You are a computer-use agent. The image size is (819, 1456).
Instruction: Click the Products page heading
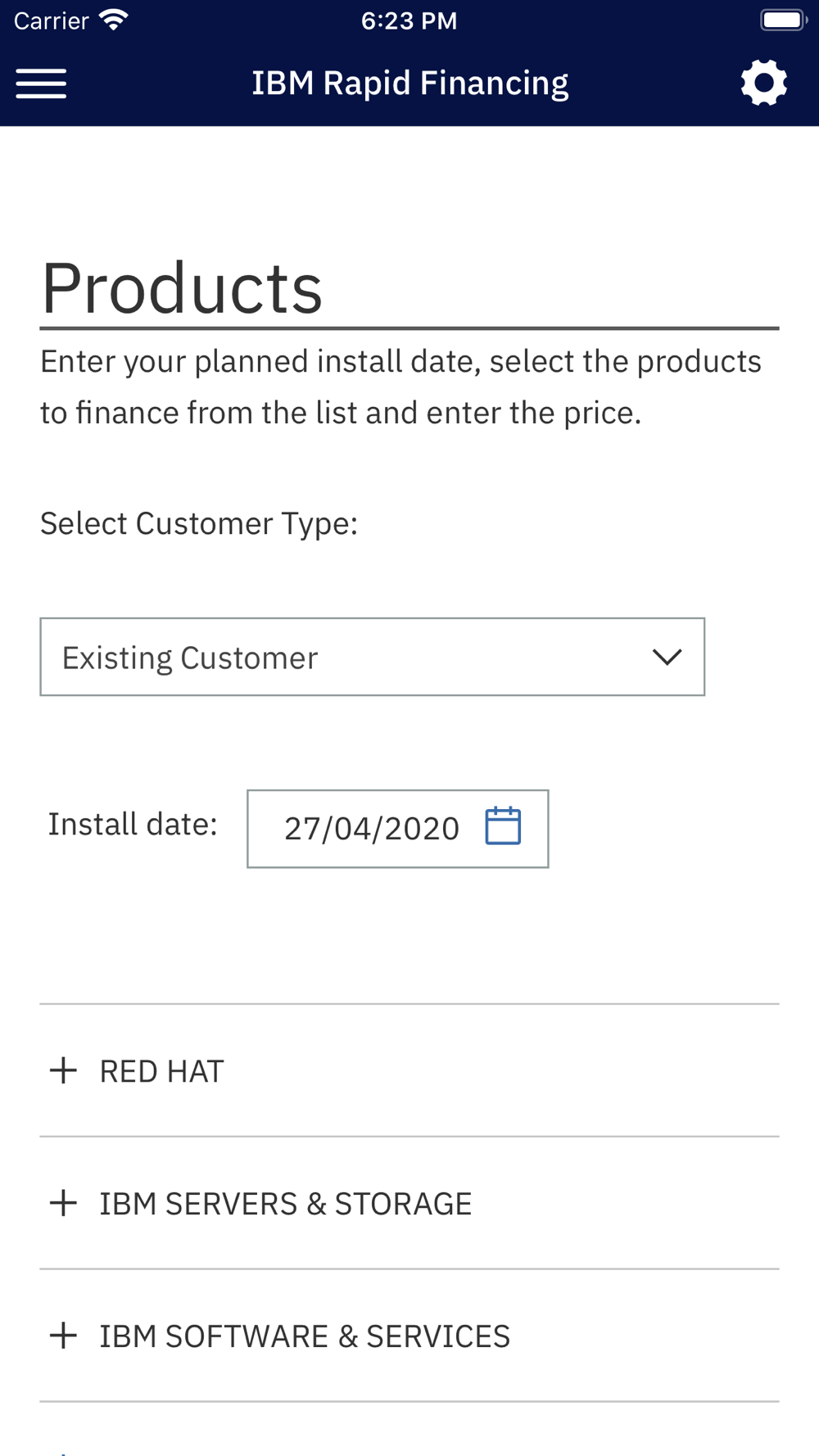(182, 288)
